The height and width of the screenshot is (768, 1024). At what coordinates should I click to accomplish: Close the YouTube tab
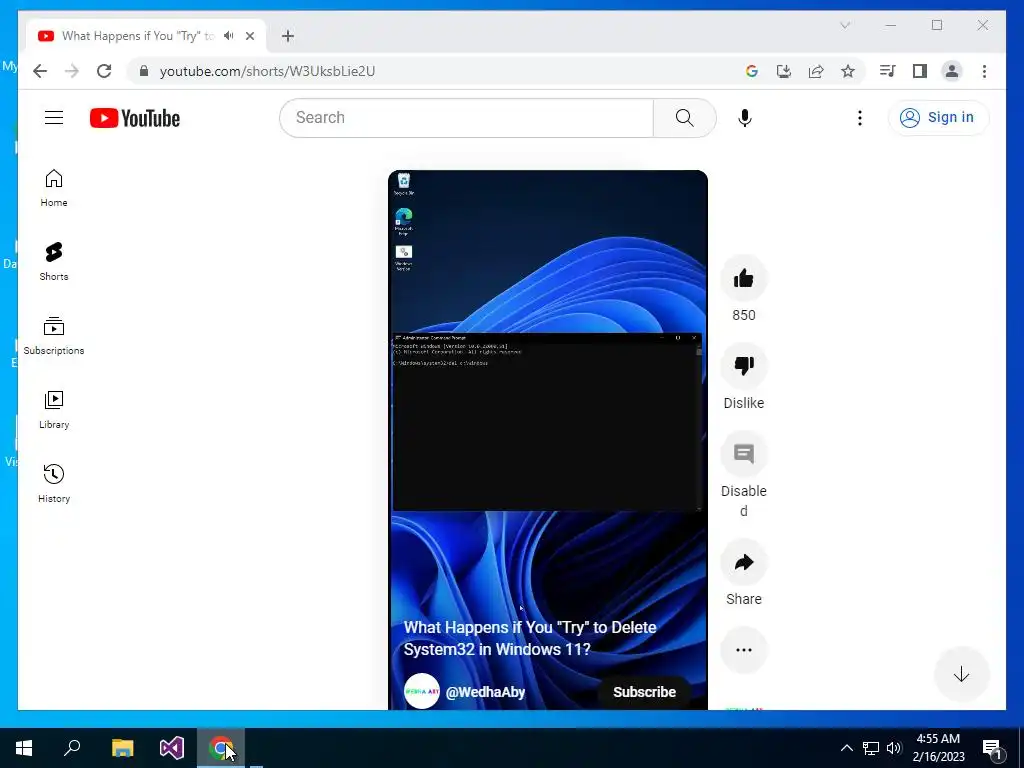point(249,36)
